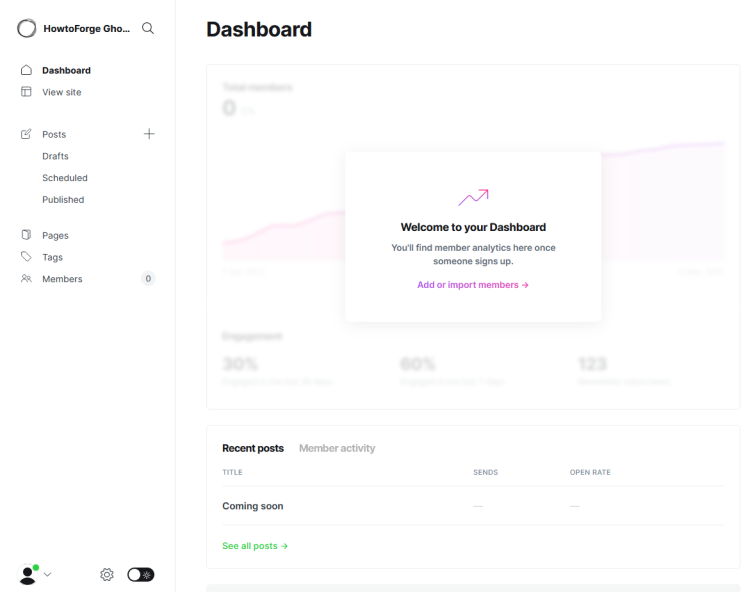Click the HowtoForge Ghost site logo
The image size is (741, 592).
[28, 28]
